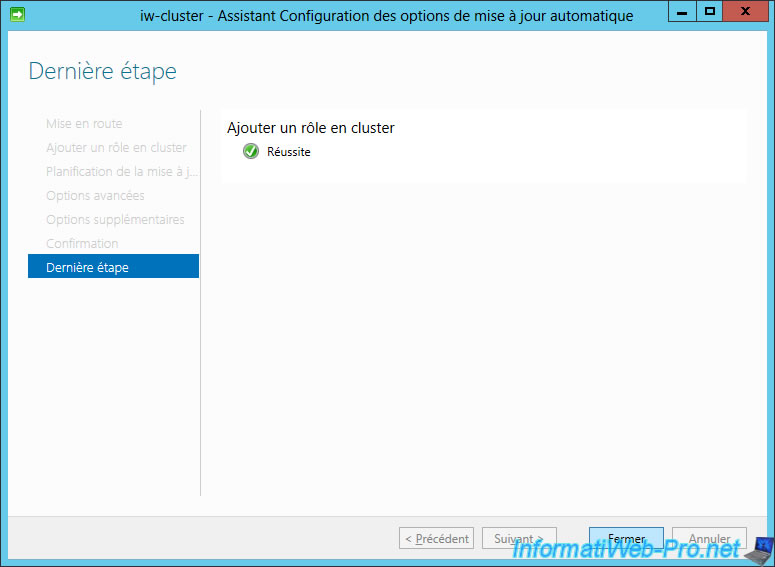Select the Mise en route step
Viewport: 775px width, 567px height.
pyautogui.click(x=84, y=123)
